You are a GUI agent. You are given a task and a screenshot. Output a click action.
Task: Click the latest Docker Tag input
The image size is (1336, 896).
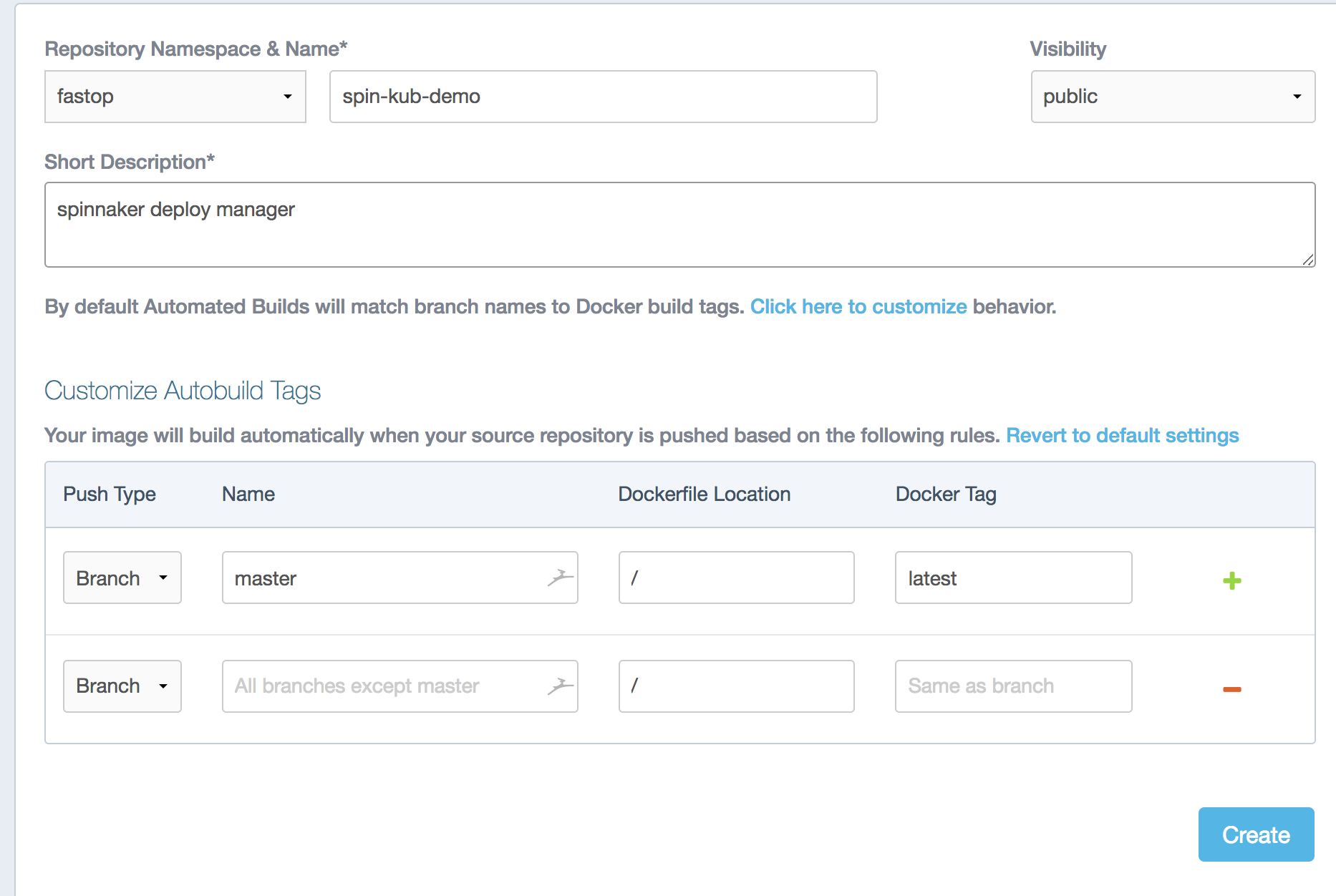tap(1013, 578)
